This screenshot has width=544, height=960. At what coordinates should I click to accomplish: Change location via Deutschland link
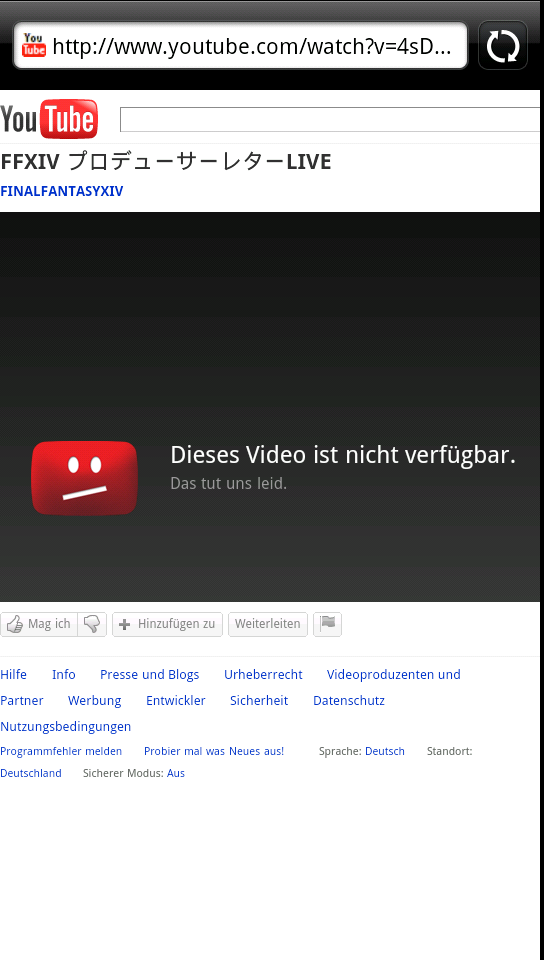(x=31, y=773)
